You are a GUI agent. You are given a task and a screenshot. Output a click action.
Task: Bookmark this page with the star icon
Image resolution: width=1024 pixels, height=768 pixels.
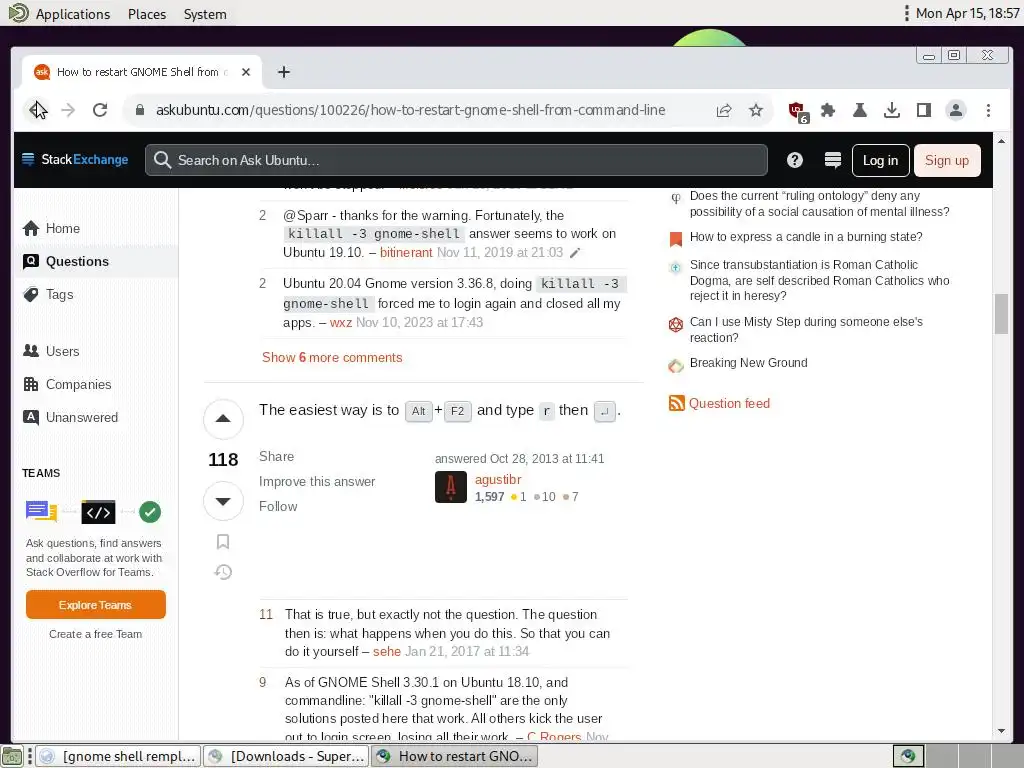[756, 110]
